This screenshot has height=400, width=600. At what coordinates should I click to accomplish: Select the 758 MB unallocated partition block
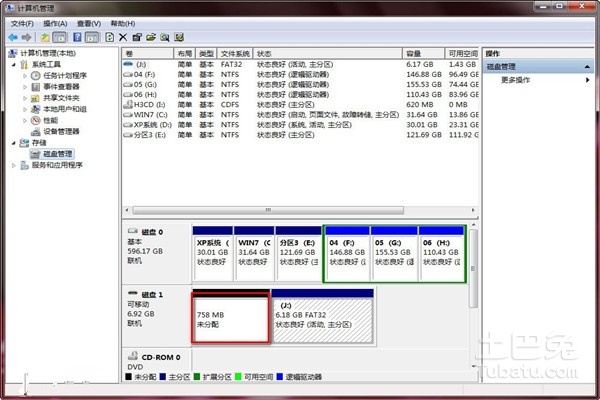coord(230,319)
